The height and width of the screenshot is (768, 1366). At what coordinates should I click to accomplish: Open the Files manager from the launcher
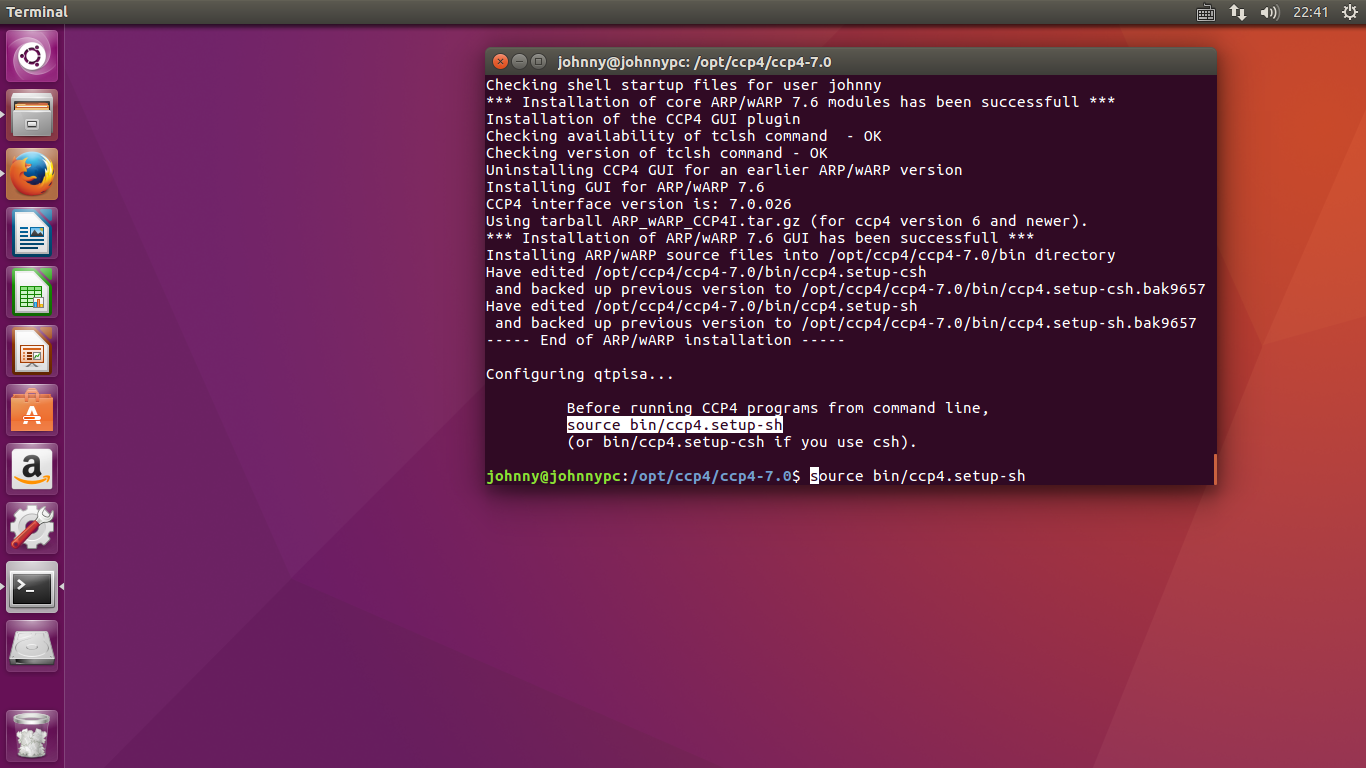[32, 115]
